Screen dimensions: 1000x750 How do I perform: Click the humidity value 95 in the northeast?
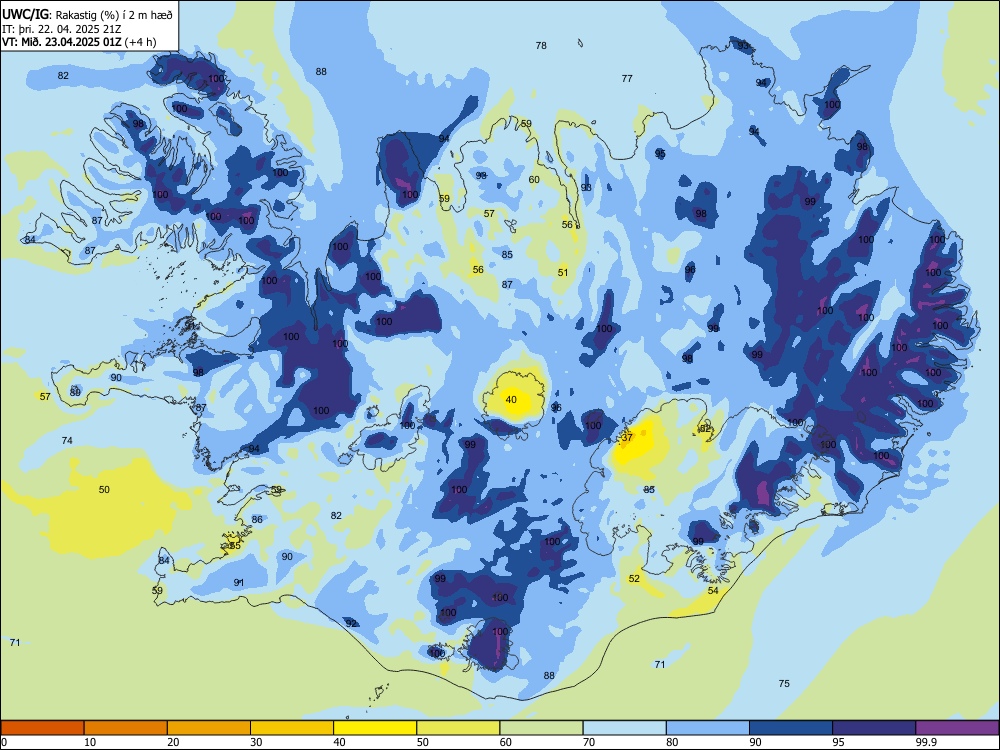pos(660,154)
